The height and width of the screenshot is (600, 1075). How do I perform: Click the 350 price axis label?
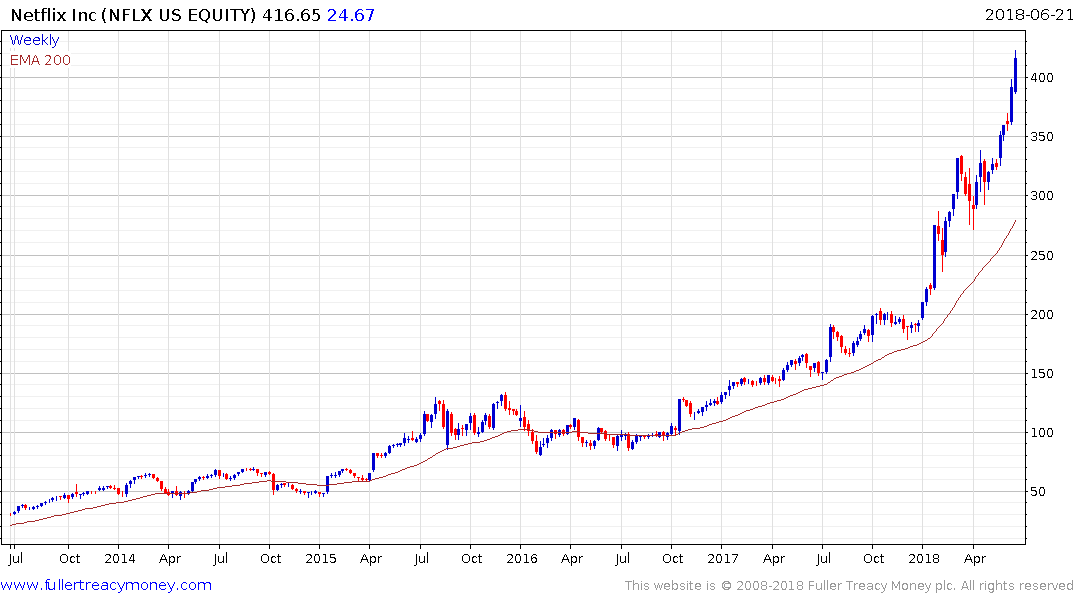coord(1042,136)
